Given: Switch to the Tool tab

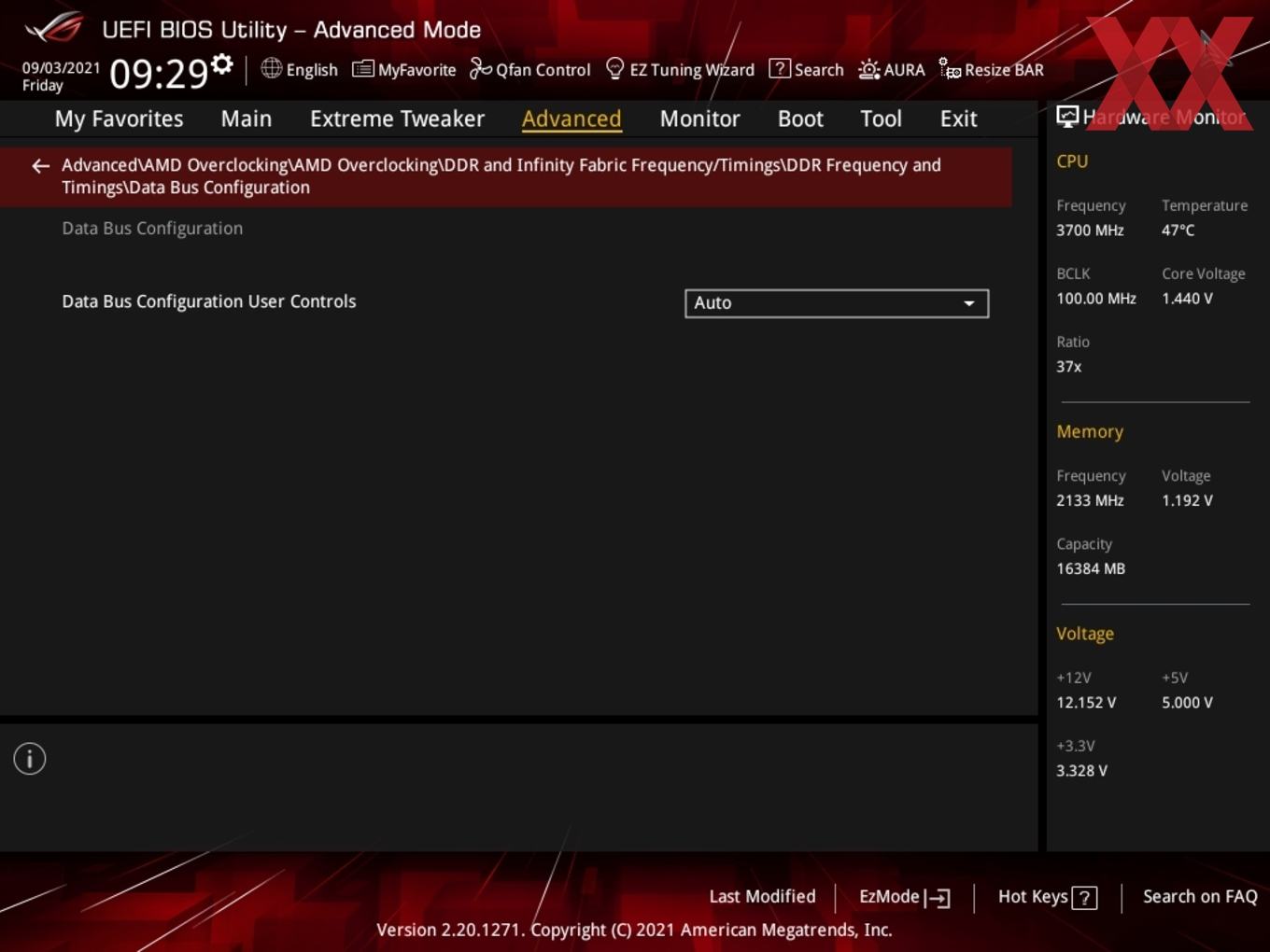Looking at the screenshot, I should tap(881, 119).
